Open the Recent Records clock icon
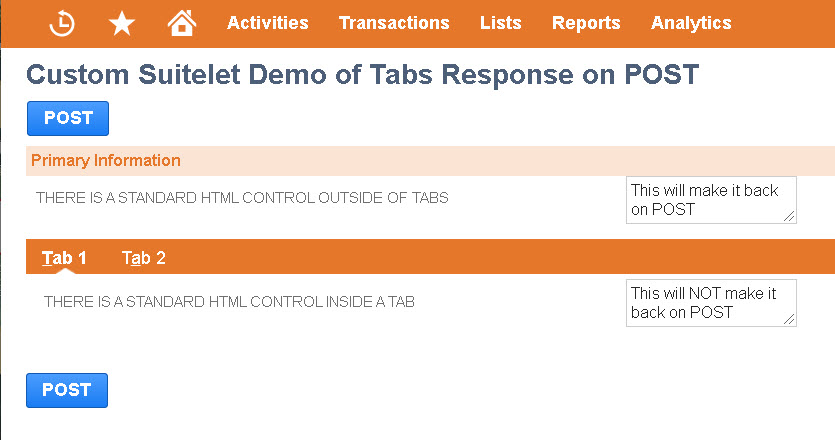The height and width of the screenshot is (440, 835). (x=62, y=22)
